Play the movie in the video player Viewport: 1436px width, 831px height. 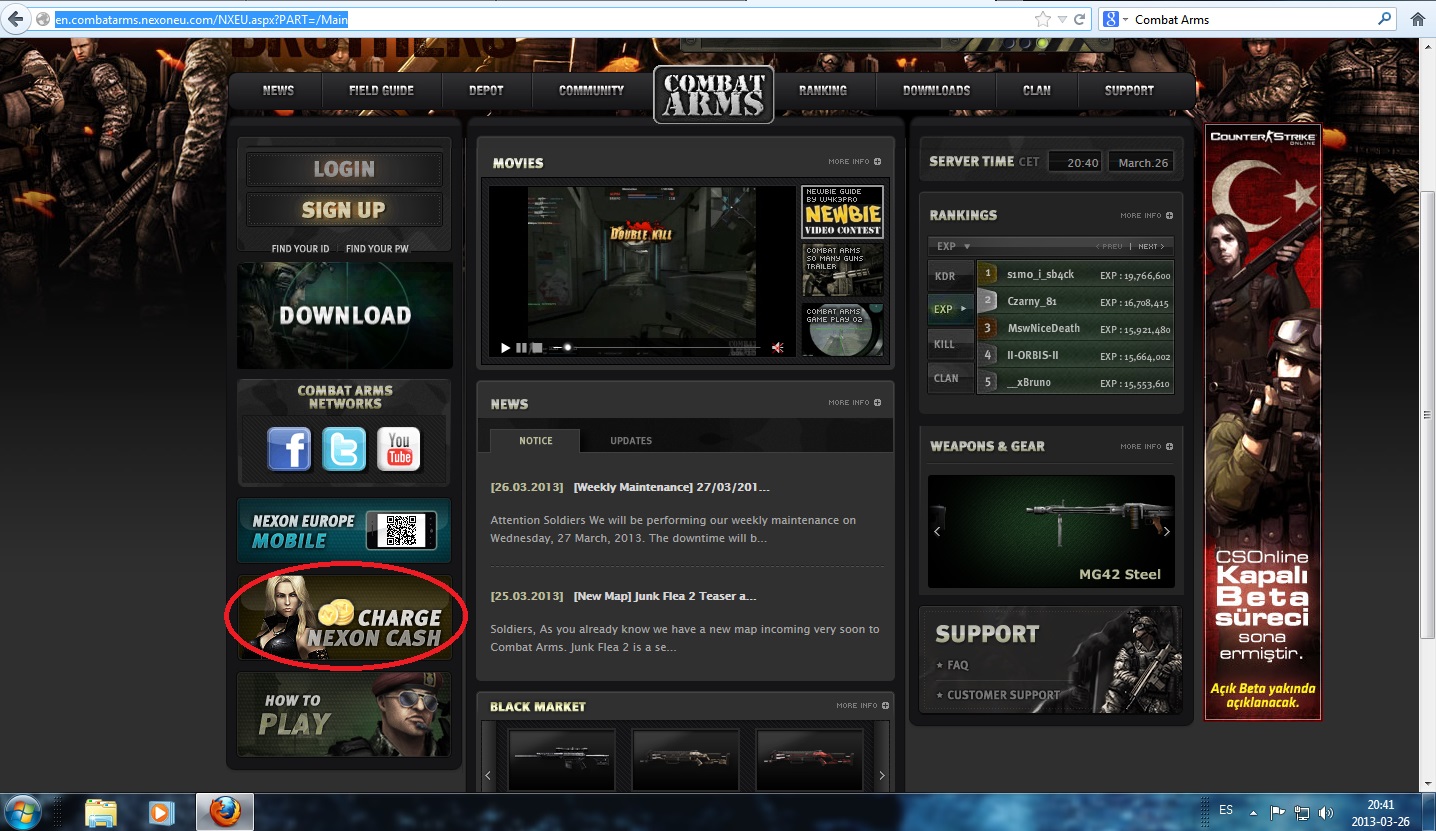[505, 348]
